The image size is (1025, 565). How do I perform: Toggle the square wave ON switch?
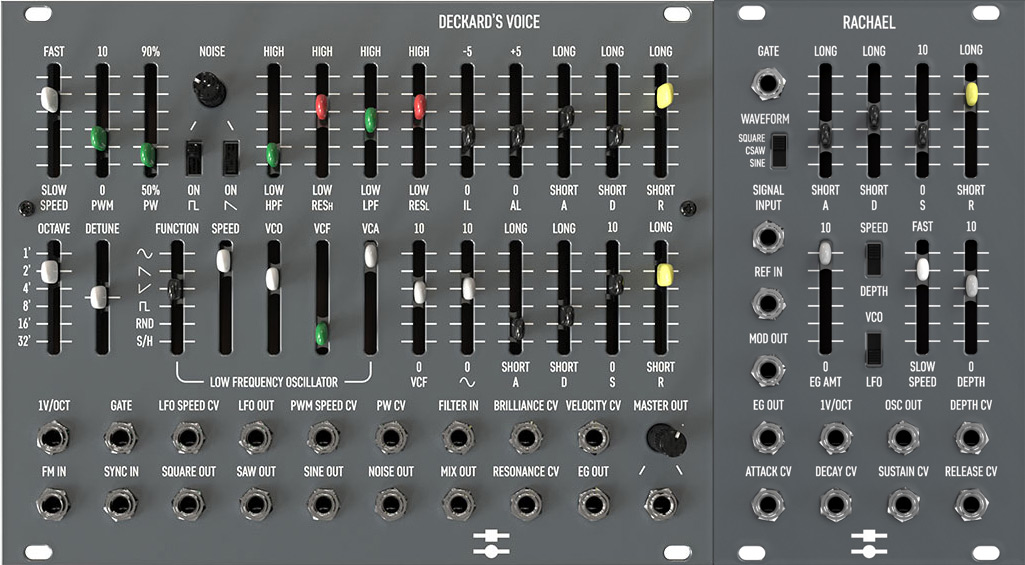pyautogui.click(x=195, y=157)
